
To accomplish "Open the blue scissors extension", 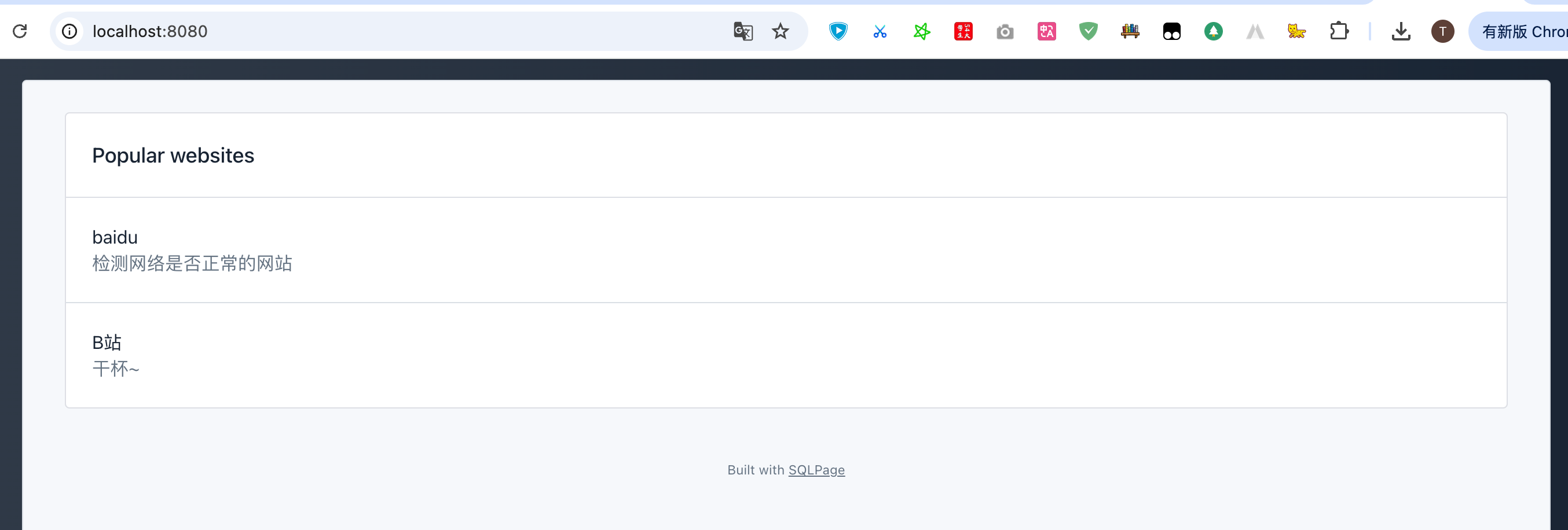I will (880, 31).
